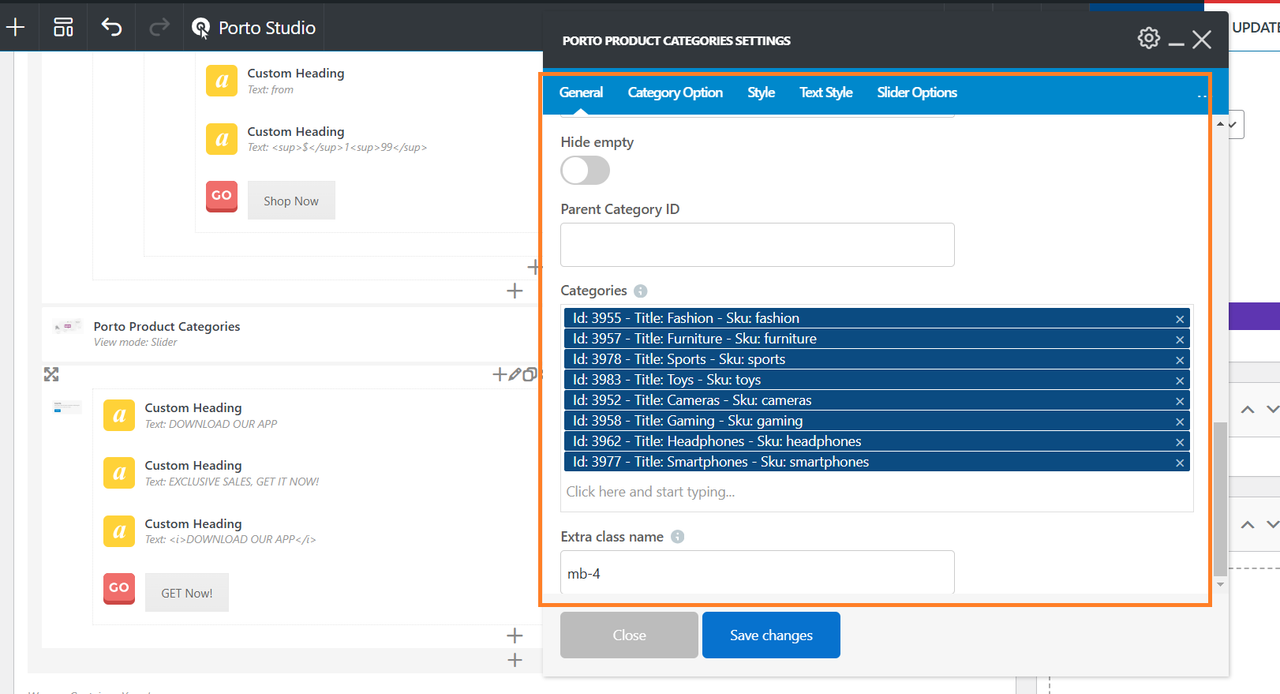
Task: Select the 'DOWNLOAD OUR APP' Custom Heading icon
Action: pos(119,415)
